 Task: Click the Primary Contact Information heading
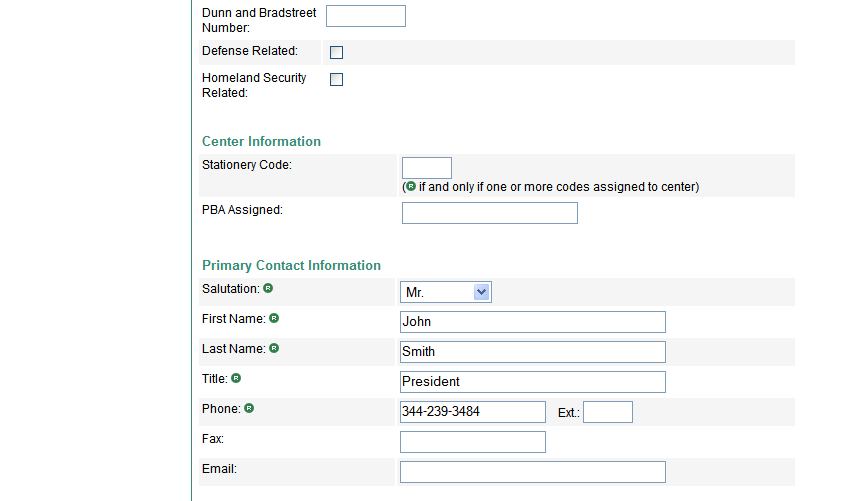point(291,266)
